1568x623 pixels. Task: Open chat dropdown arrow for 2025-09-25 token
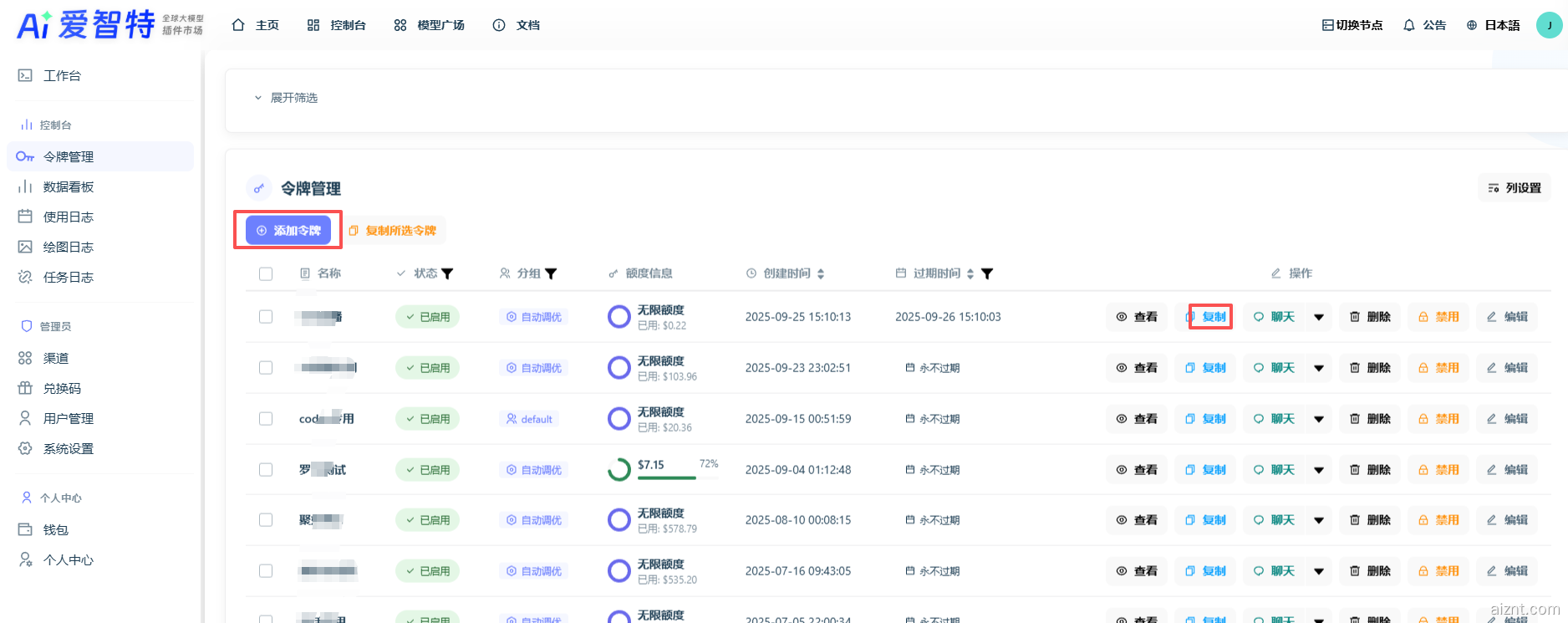point(1319,317)
